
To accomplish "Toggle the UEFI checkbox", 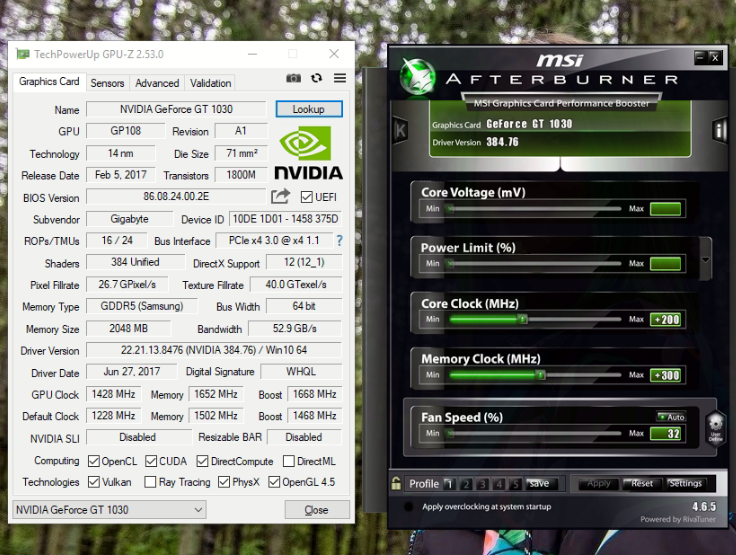I will pyautogui.click(x=307, y=197).
